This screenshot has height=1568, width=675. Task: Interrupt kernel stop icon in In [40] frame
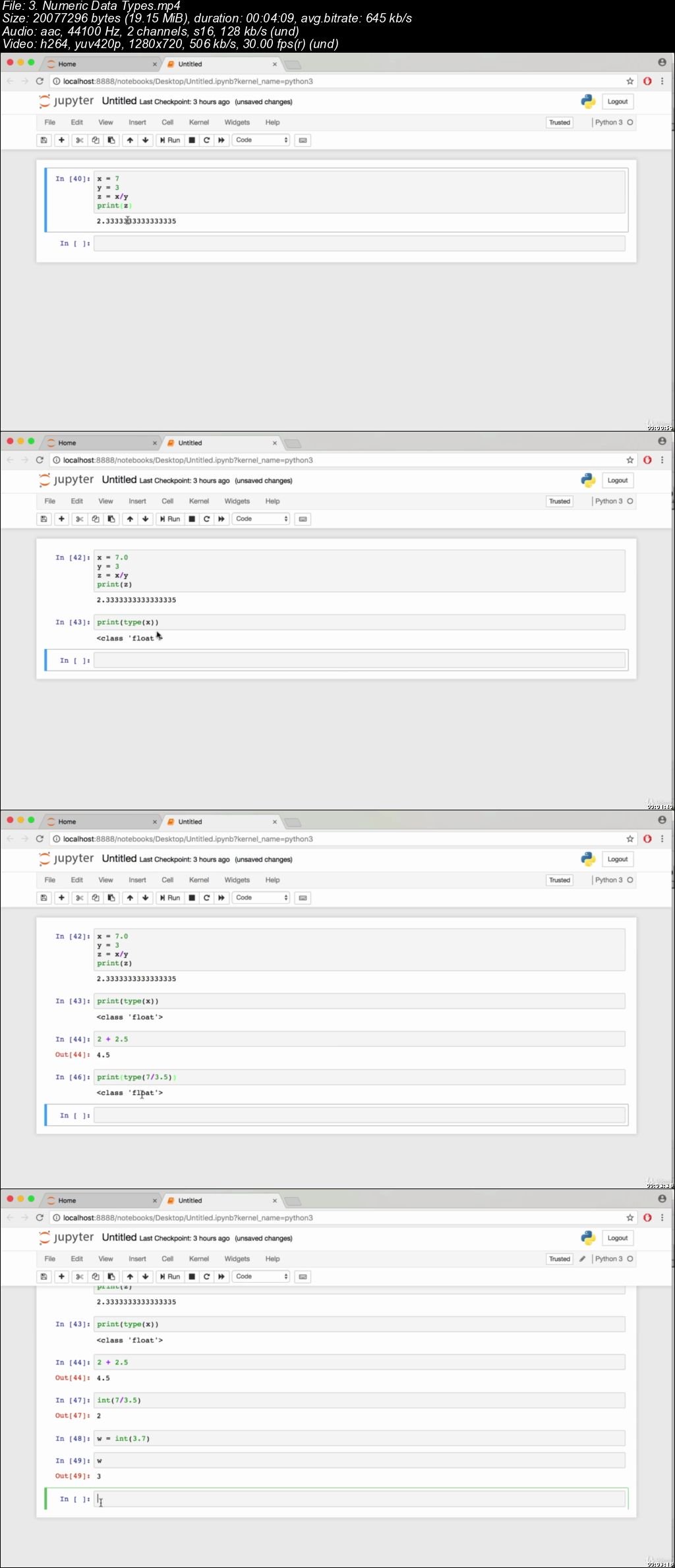192,140
